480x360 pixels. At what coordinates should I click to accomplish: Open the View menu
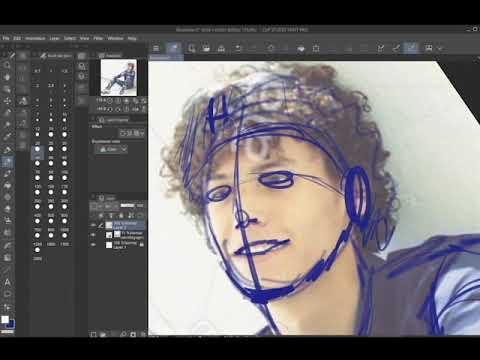tap(85, 38)
